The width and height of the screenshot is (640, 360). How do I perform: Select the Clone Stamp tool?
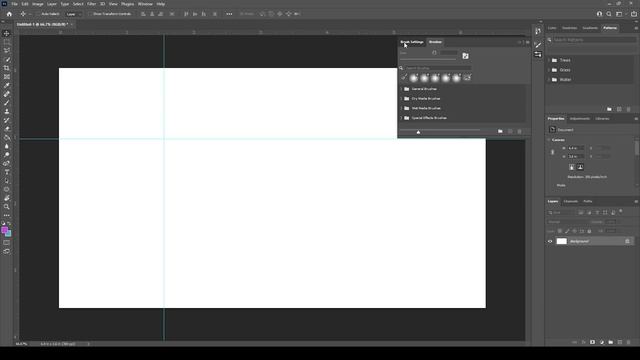(7, 111)
